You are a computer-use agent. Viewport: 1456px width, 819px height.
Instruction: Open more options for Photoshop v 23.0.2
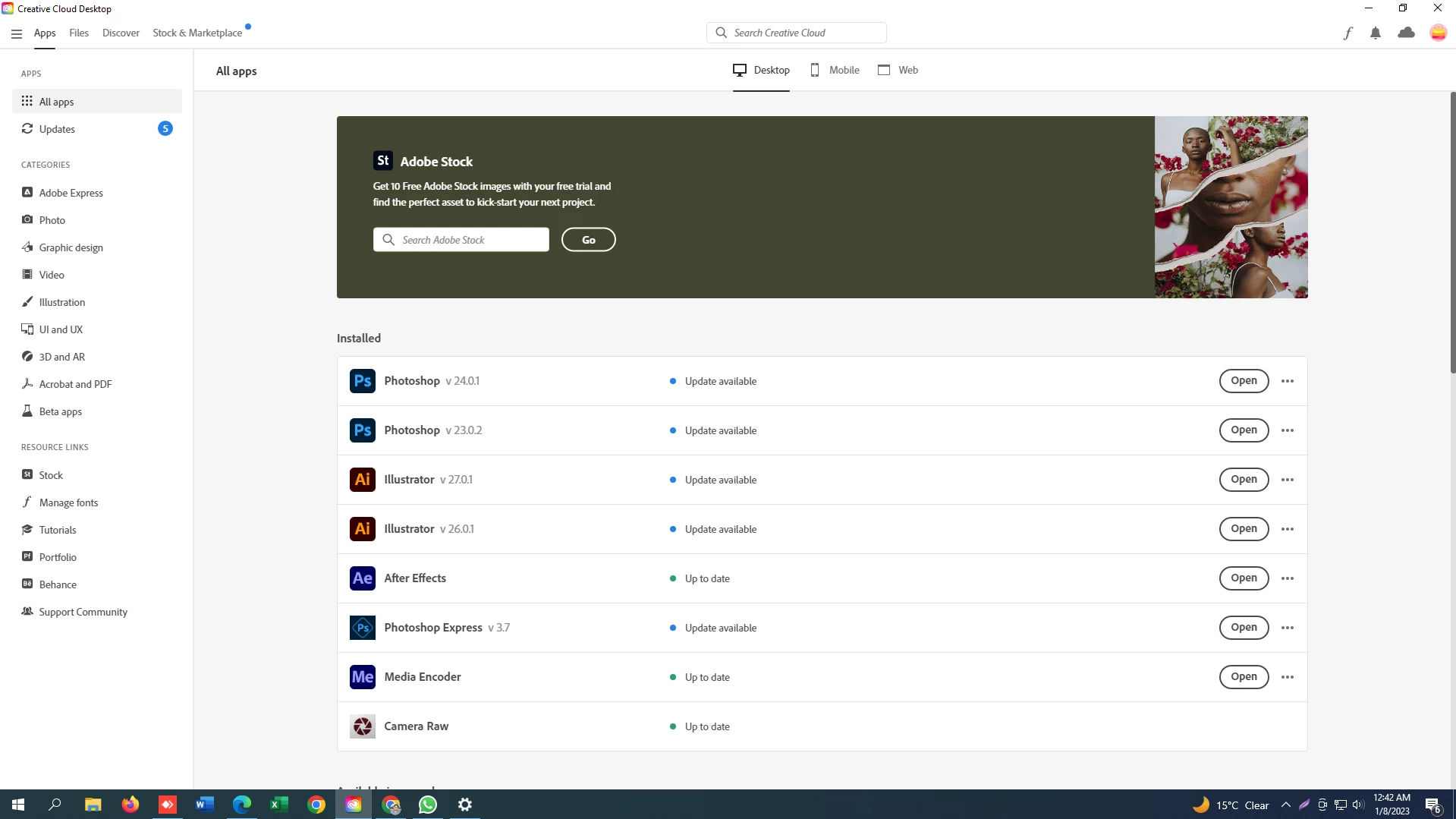coord(1288,430)
